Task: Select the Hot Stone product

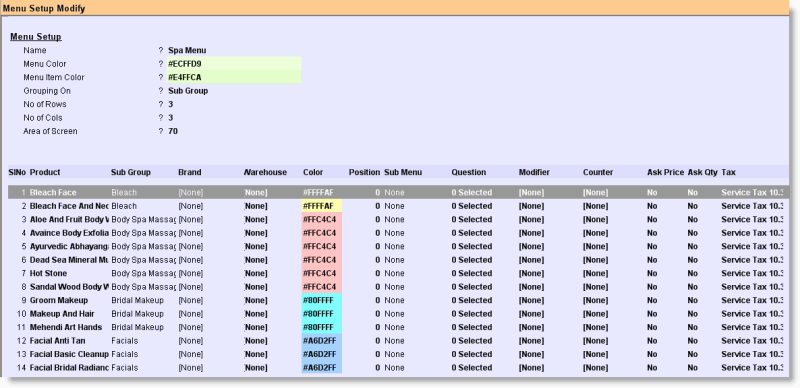Action: pos(48,274)
